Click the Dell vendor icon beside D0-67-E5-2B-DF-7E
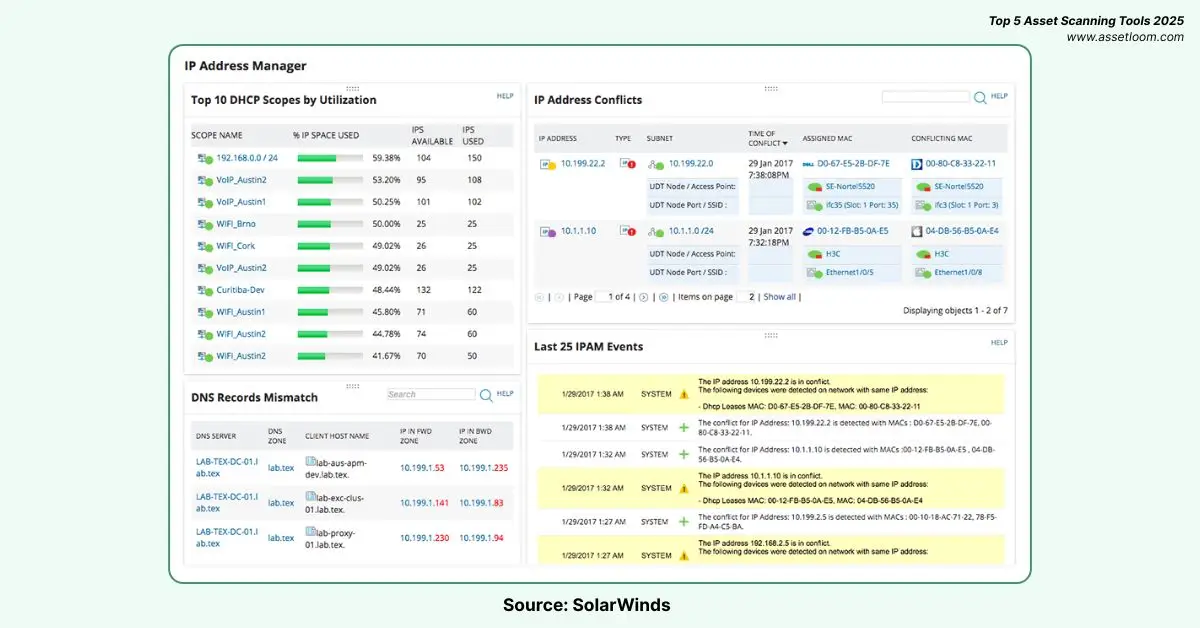 pos(809,163)
